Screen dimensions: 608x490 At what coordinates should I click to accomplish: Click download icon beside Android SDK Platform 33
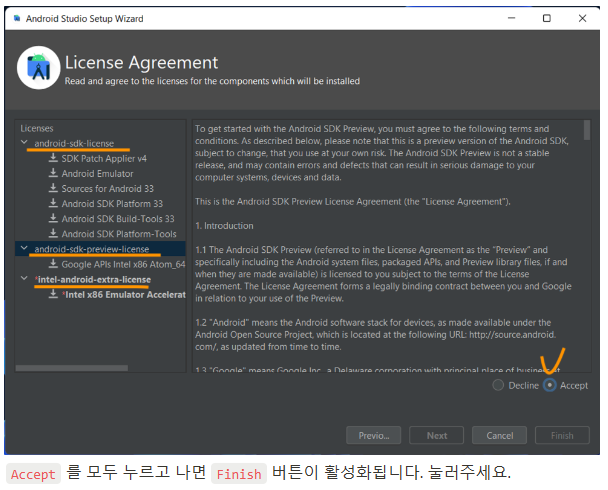pos(53,204)
